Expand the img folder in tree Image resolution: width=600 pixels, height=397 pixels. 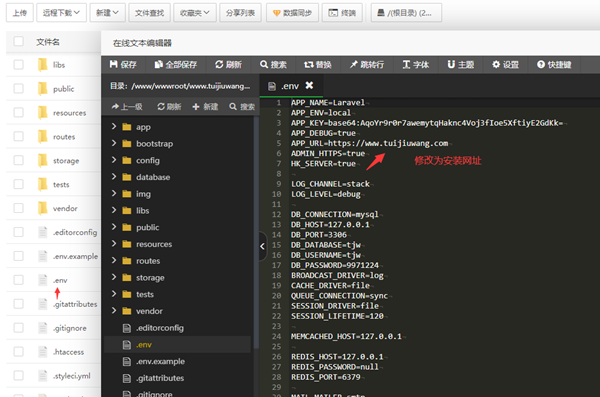tap(114, 193)
